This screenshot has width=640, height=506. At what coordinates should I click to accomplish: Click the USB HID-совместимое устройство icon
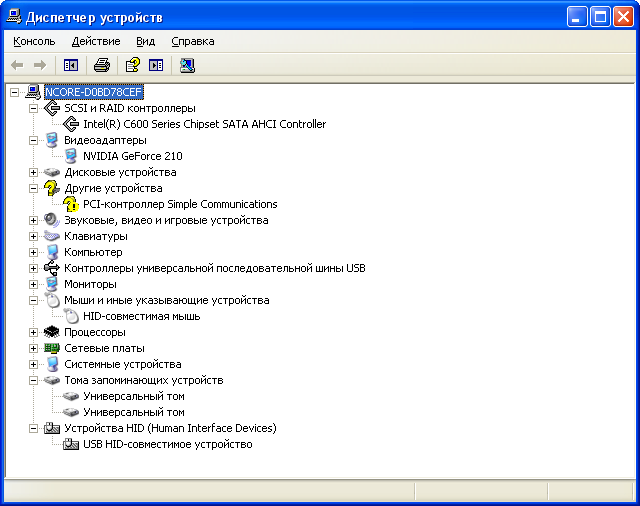71,444
